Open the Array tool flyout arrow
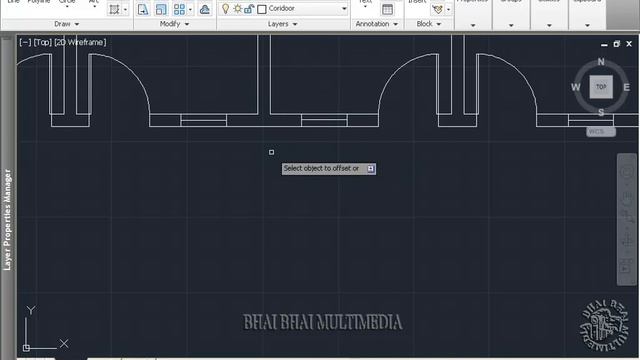Image resolution: width=640 pixels, height=360 pixels. pos(190,9)
